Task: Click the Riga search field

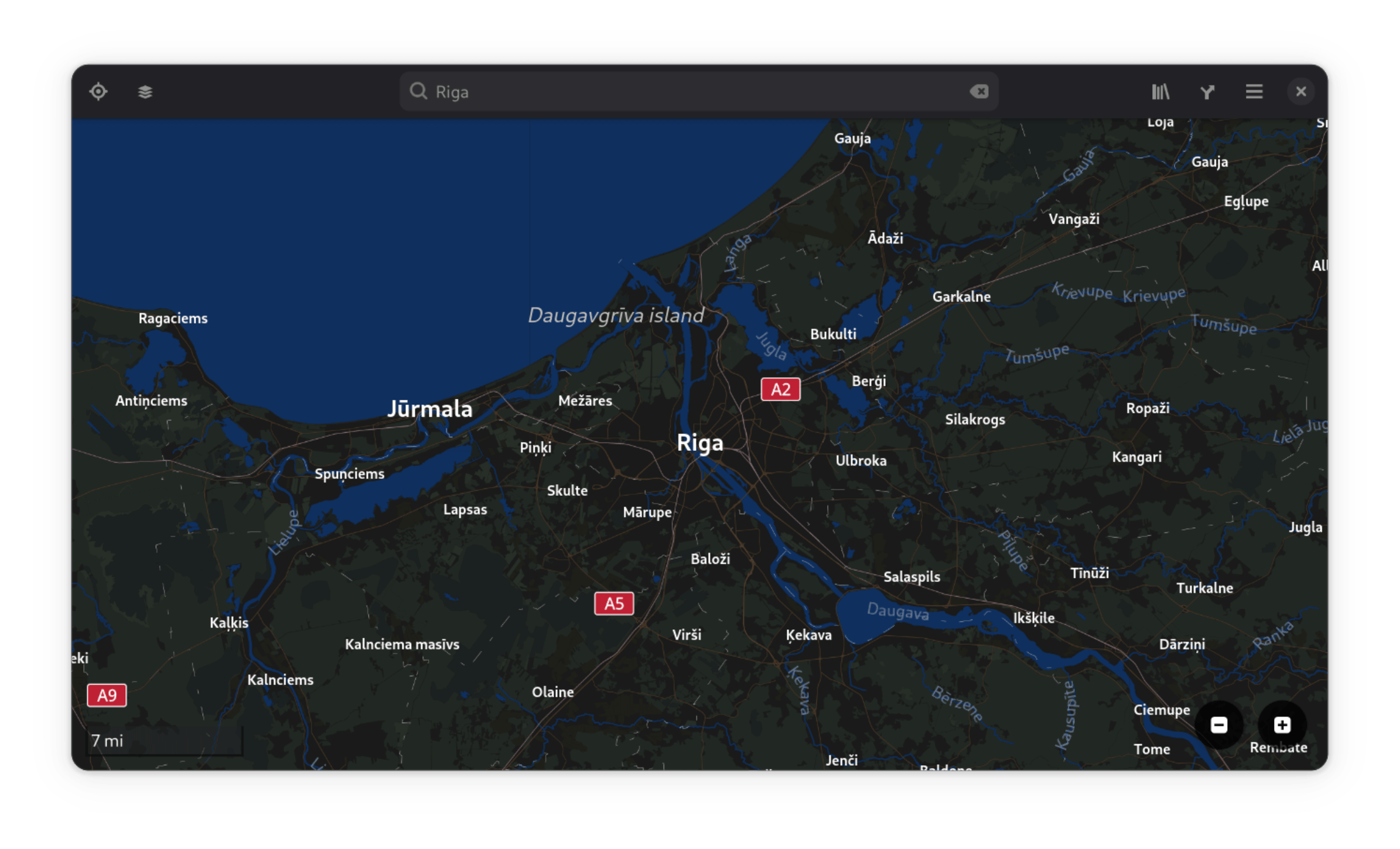Action: tap(697, 92)
